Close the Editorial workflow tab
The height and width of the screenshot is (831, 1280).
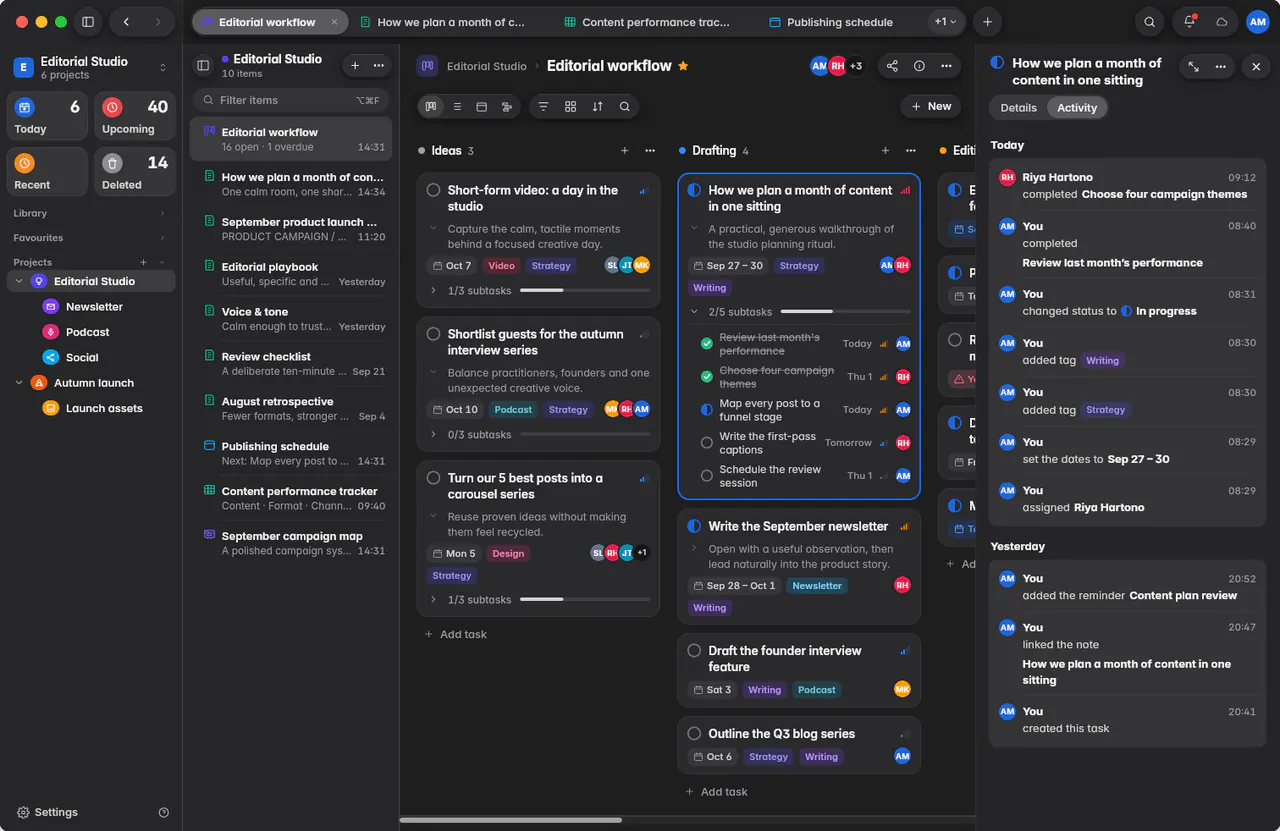click(x=335, y=22)
